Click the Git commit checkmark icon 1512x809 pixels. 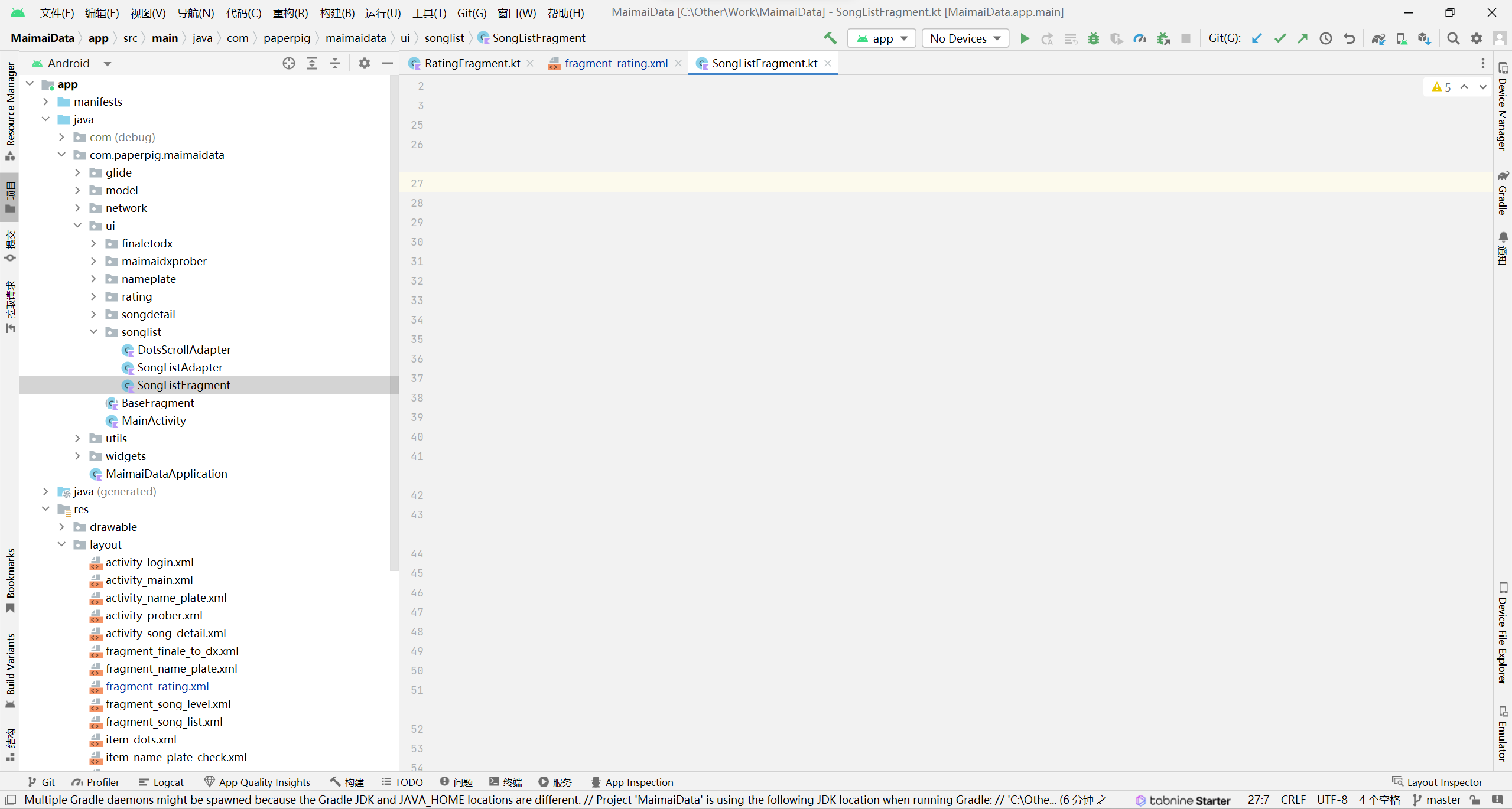coord(1280,38)
